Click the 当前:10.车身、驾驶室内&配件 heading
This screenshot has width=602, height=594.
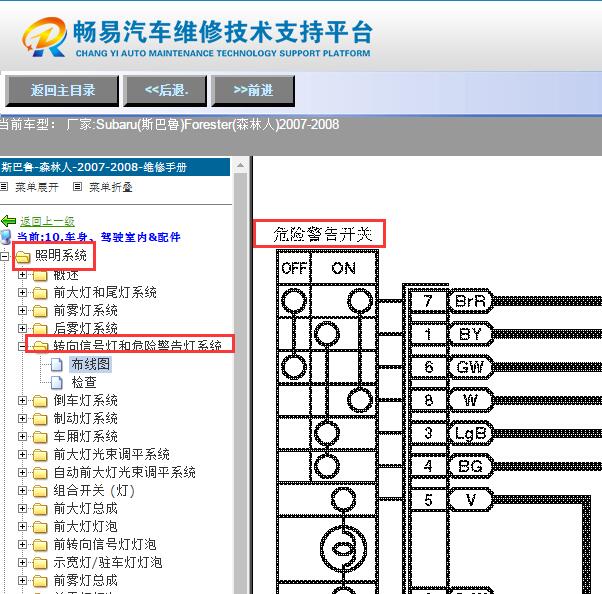tap(99, 237)
